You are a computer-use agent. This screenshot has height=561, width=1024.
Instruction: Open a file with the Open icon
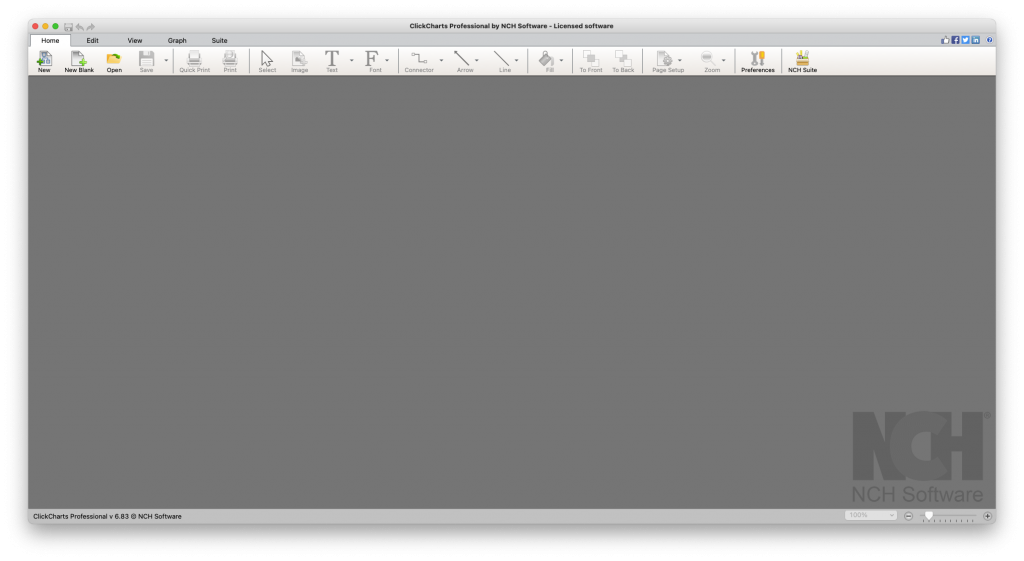(x=114, y=61)
